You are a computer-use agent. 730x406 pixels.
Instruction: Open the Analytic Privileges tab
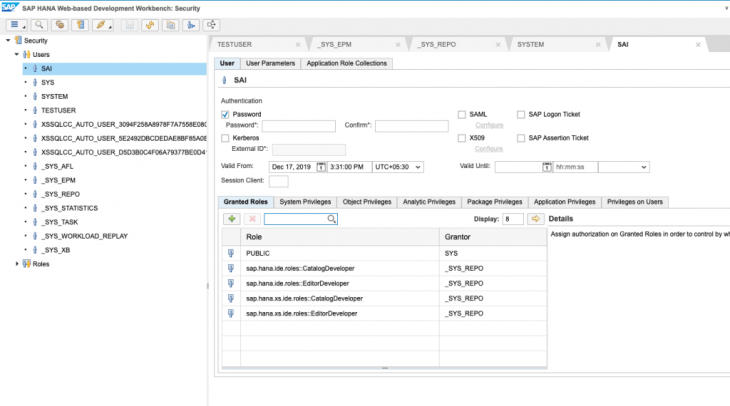tap(429, 202)
